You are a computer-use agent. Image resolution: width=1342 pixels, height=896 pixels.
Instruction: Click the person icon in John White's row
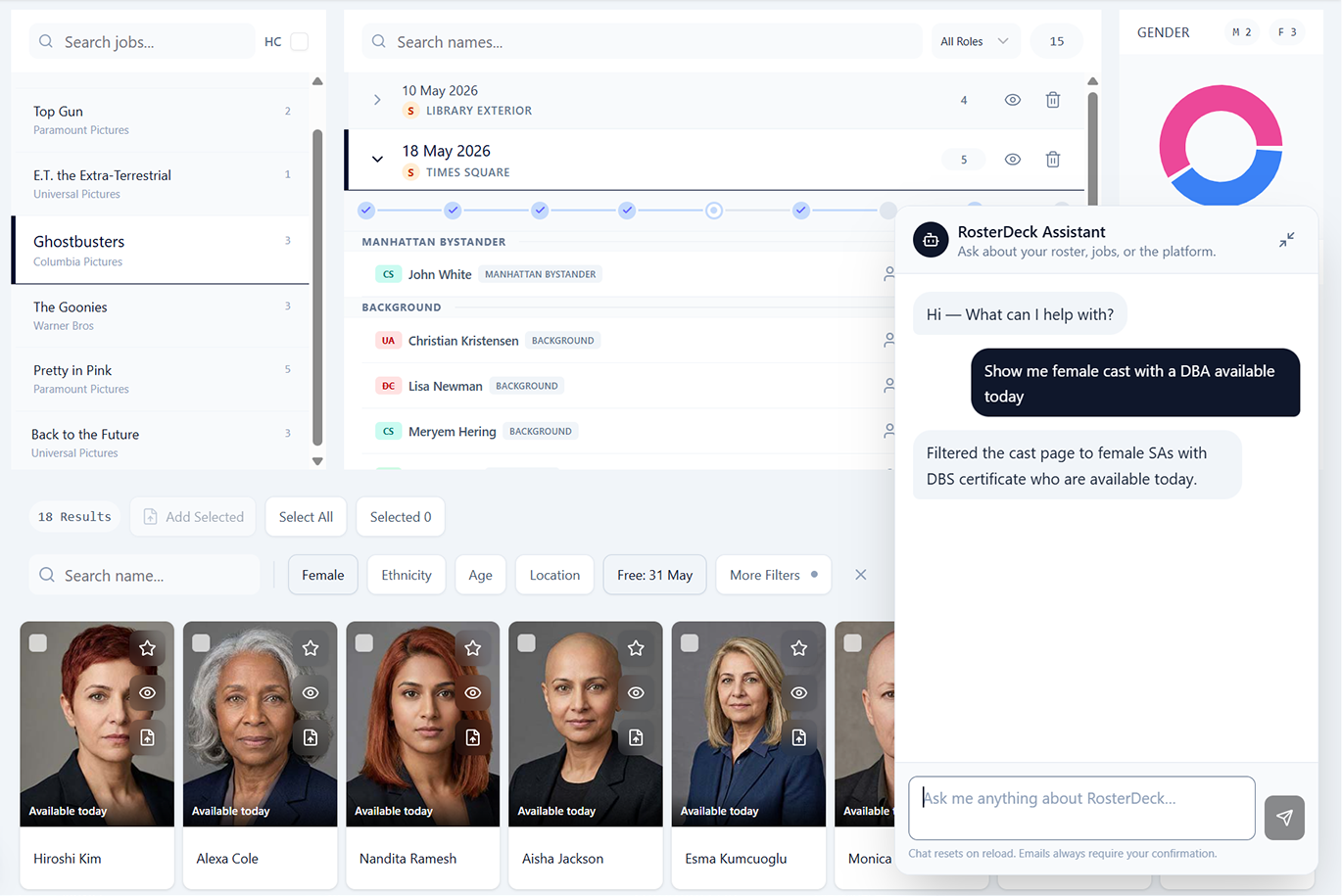click(889, 274)
